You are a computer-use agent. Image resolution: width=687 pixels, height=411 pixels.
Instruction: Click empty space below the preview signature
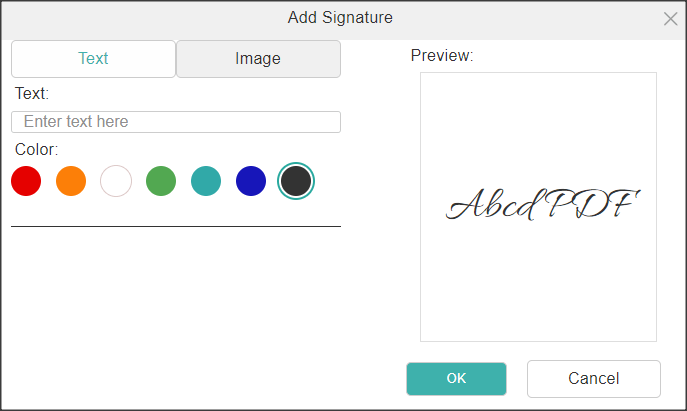pos(538,290)
